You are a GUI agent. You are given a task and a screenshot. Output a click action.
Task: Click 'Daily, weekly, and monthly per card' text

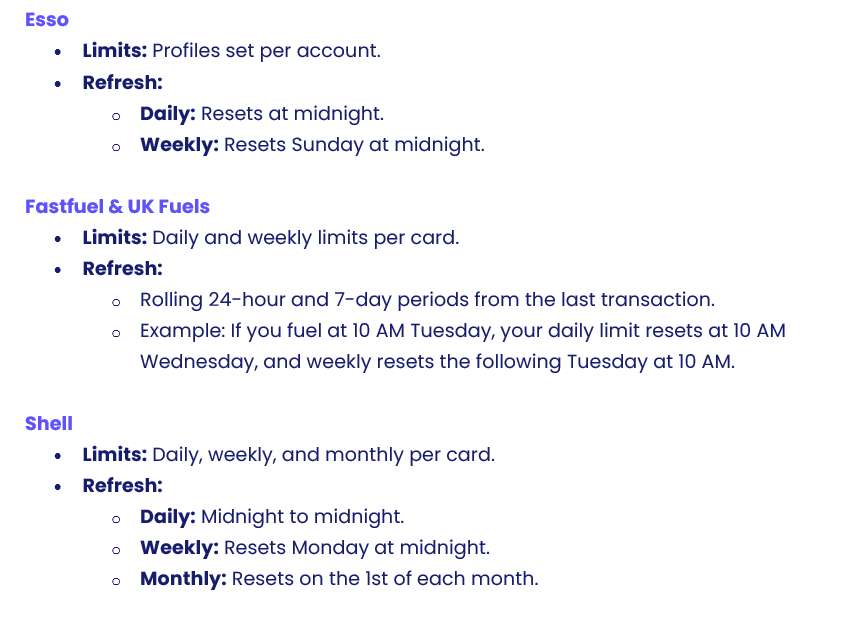[x=323, y=455]
